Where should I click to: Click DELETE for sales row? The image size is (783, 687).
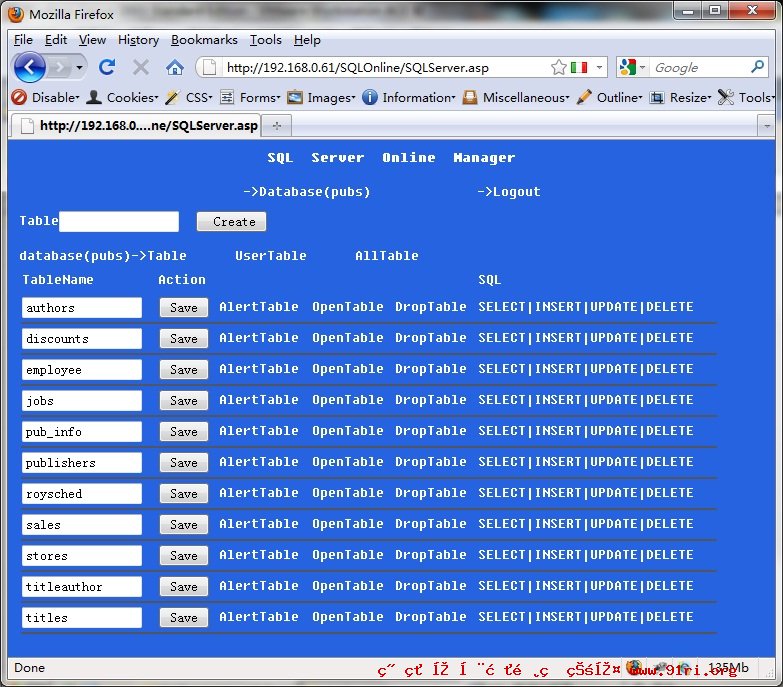pyautogui.click(x=670, y=523)
